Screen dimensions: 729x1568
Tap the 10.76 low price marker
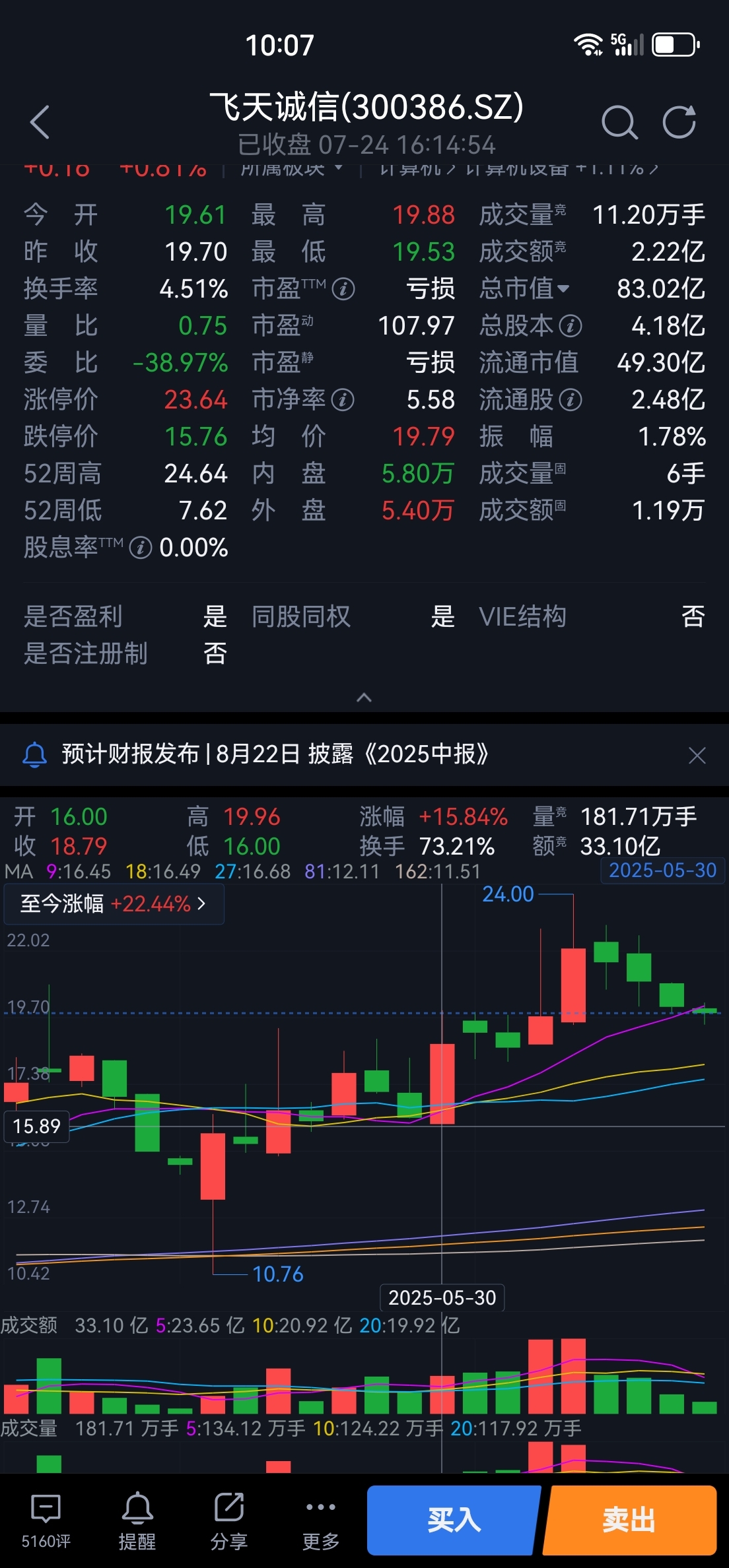(278, 1274)
